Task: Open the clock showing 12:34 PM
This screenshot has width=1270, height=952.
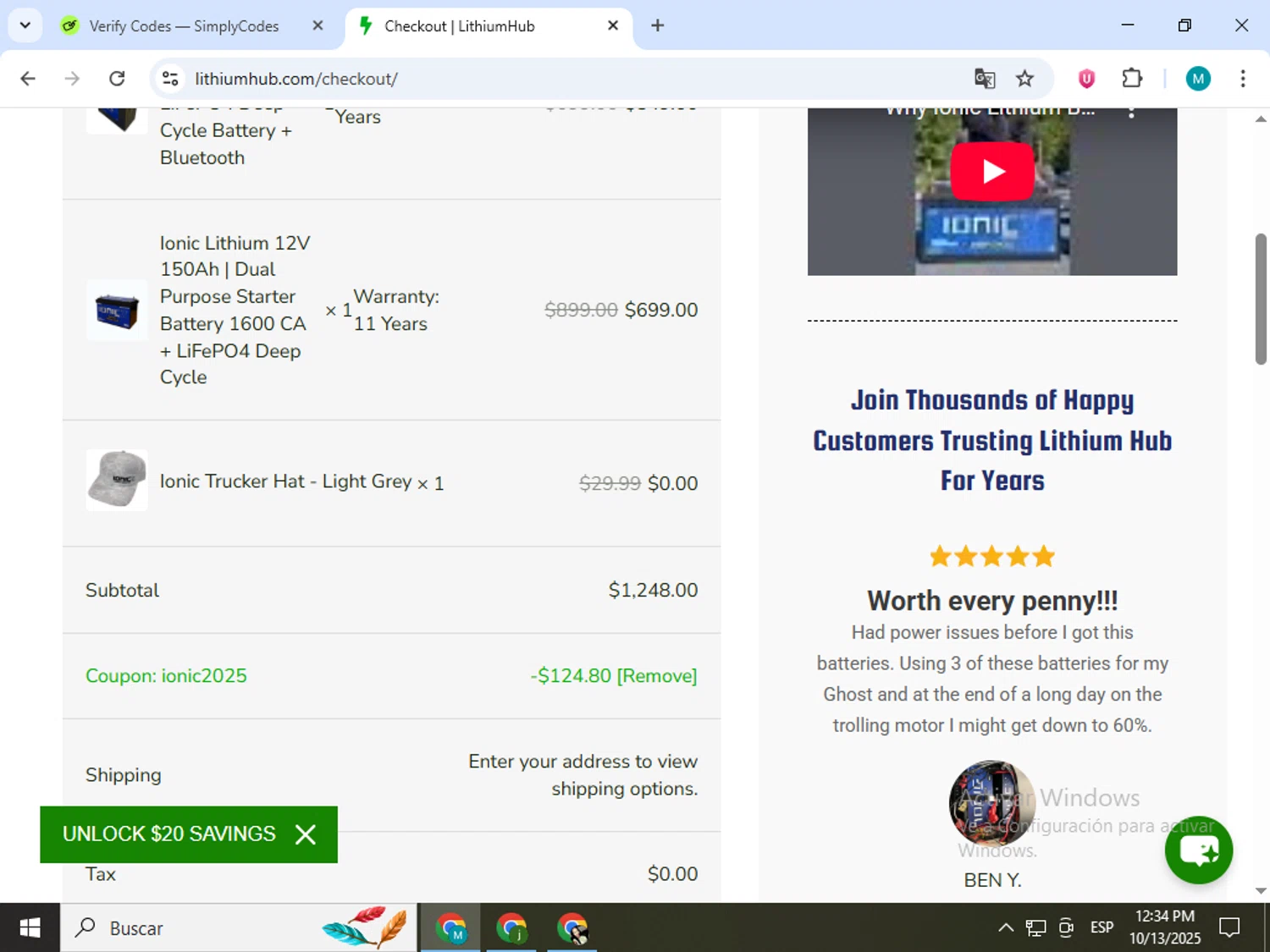Action: tap(1165, 927)
